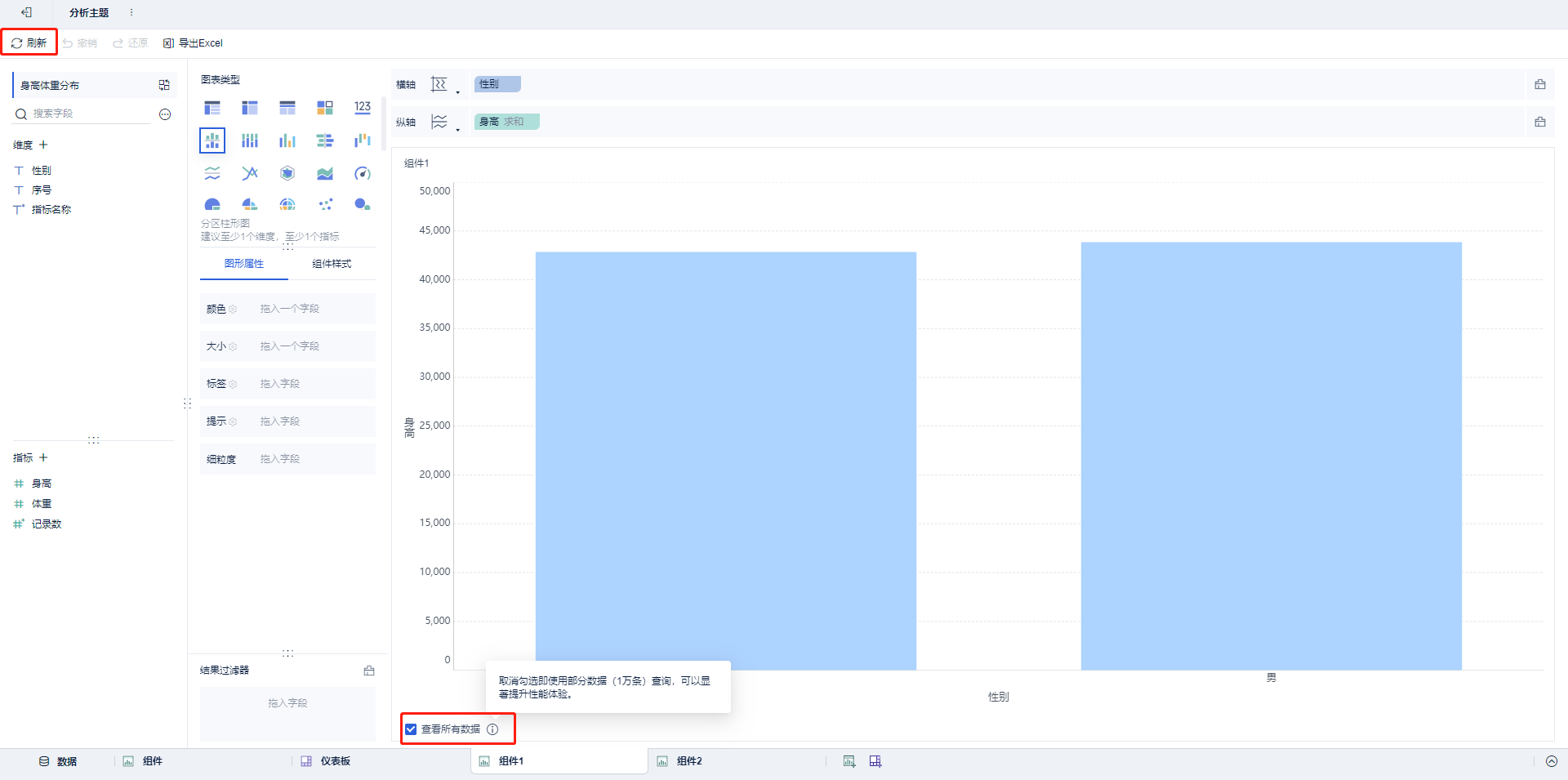The height and width of the screenshot is (780, 1568).
Task: Open the 组件 tab at bottom
Action: click(x=143, y=761)
